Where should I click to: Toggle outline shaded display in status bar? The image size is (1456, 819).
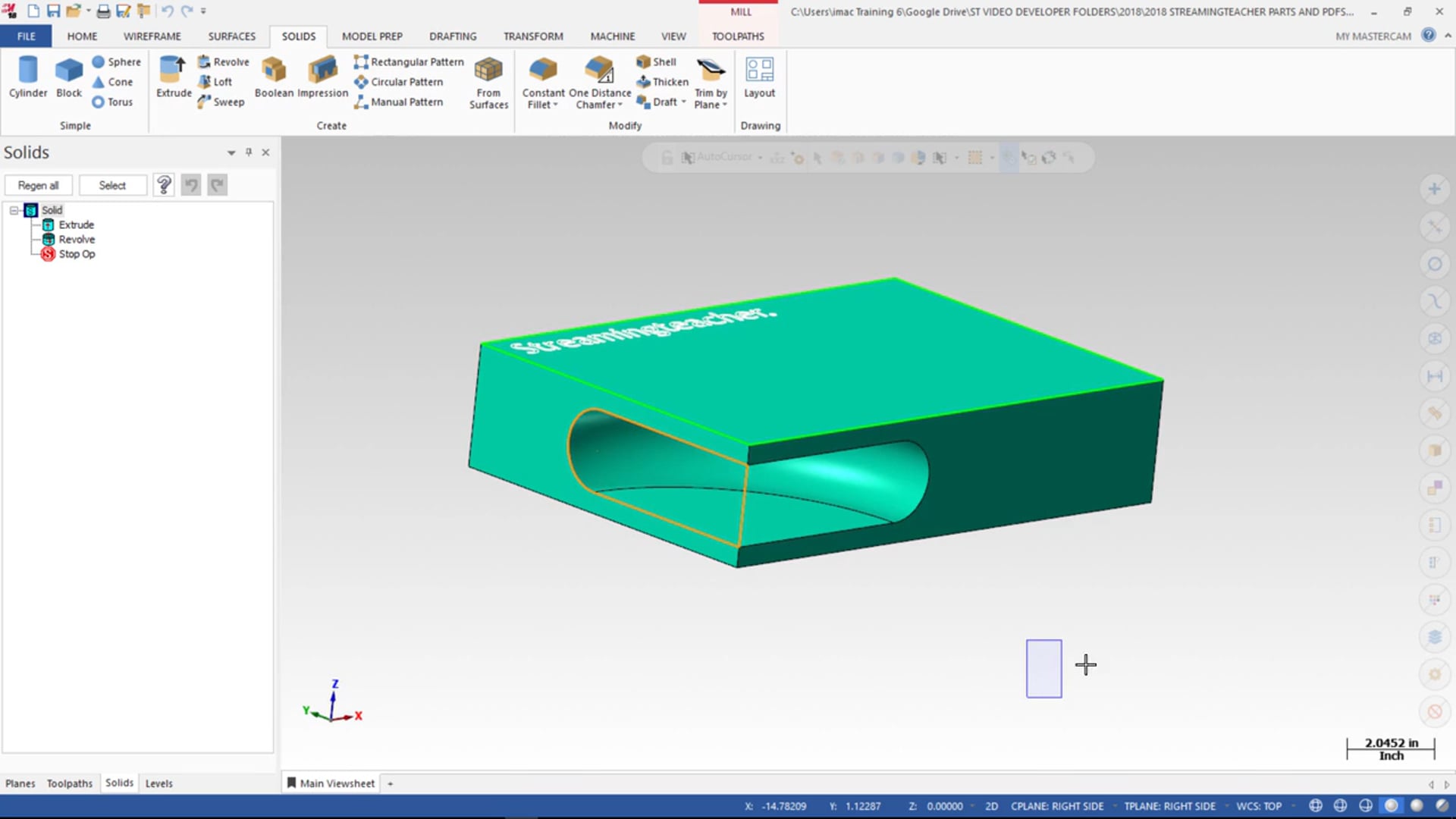[x=1392, y=806]
